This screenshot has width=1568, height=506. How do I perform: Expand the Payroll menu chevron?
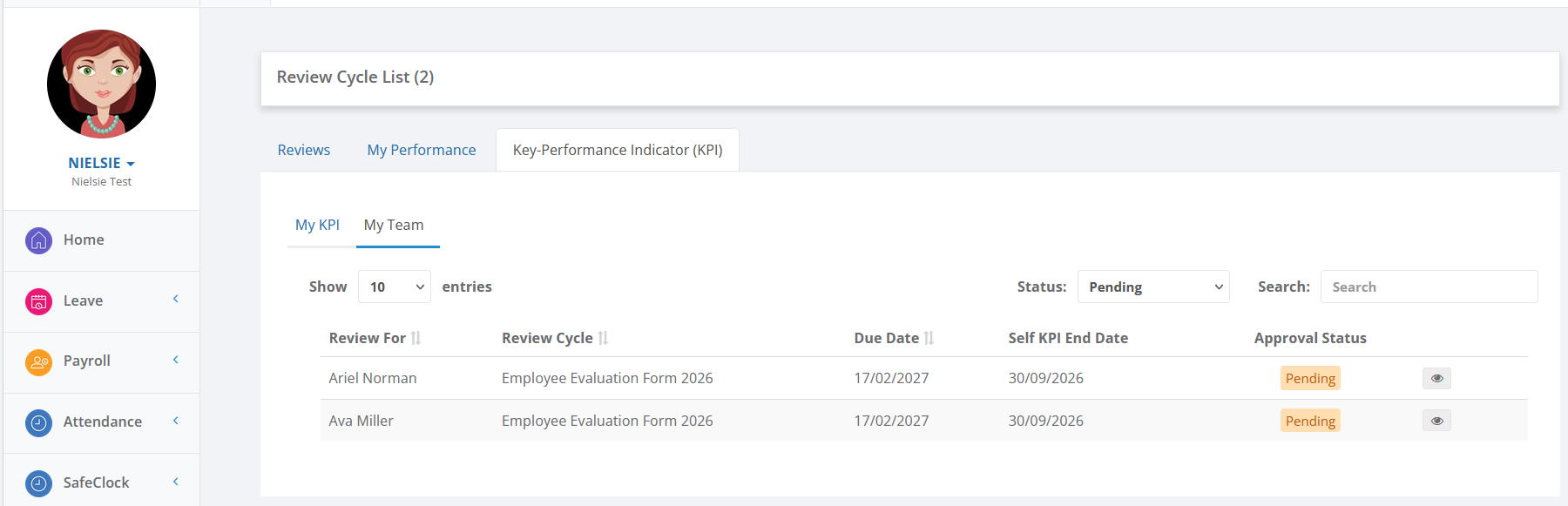point(176,360)
